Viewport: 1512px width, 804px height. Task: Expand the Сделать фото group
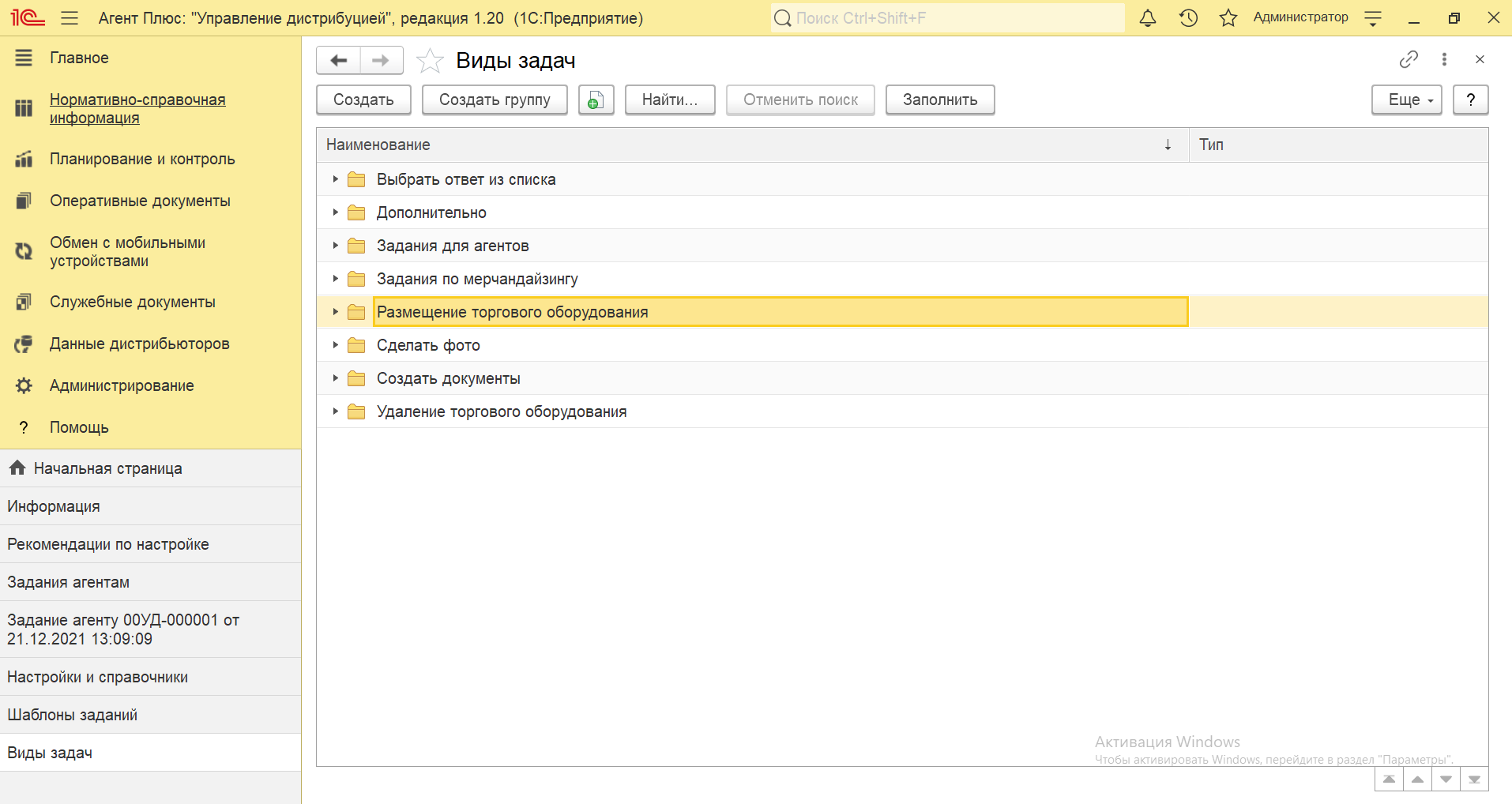[335, 345]
